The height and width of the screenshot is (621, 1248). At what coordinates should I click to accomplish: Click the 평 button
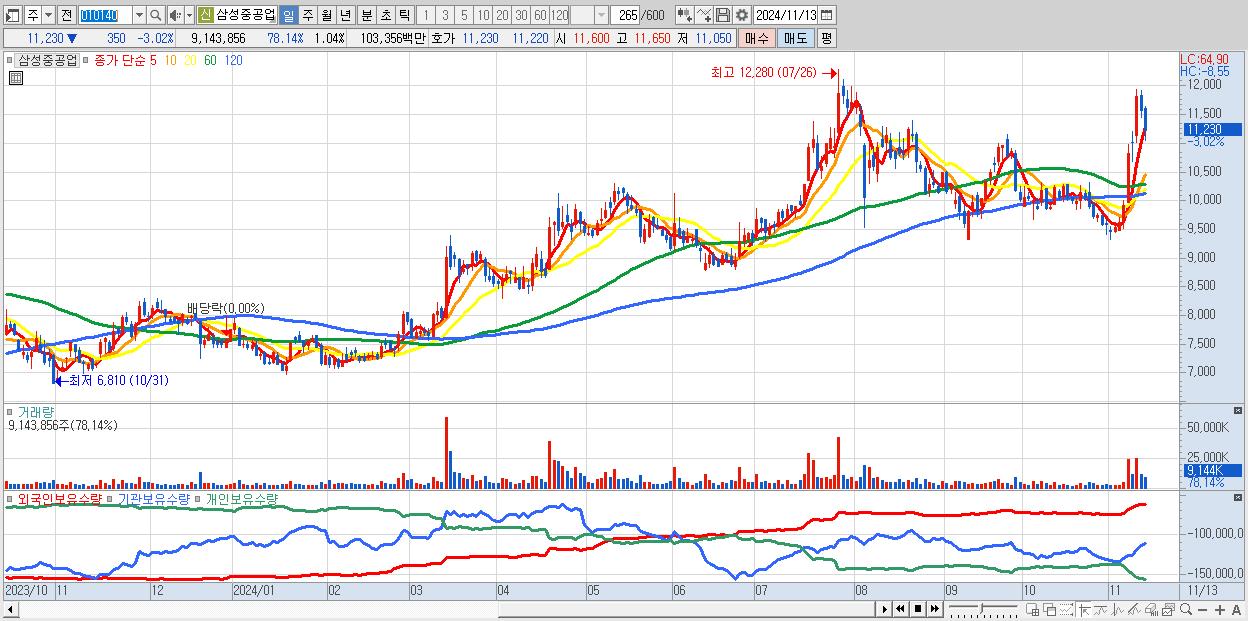[826, 38]
